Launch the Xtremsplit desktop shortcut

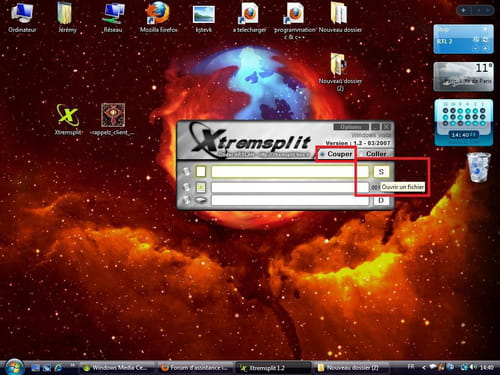click(68, 119)
